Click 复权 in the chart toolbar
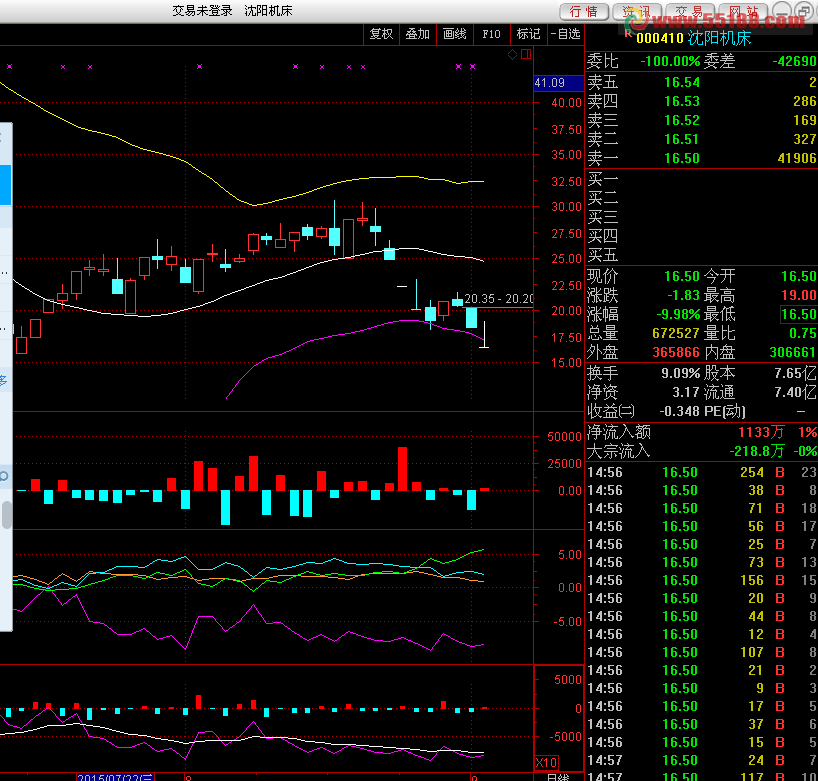 381,34
